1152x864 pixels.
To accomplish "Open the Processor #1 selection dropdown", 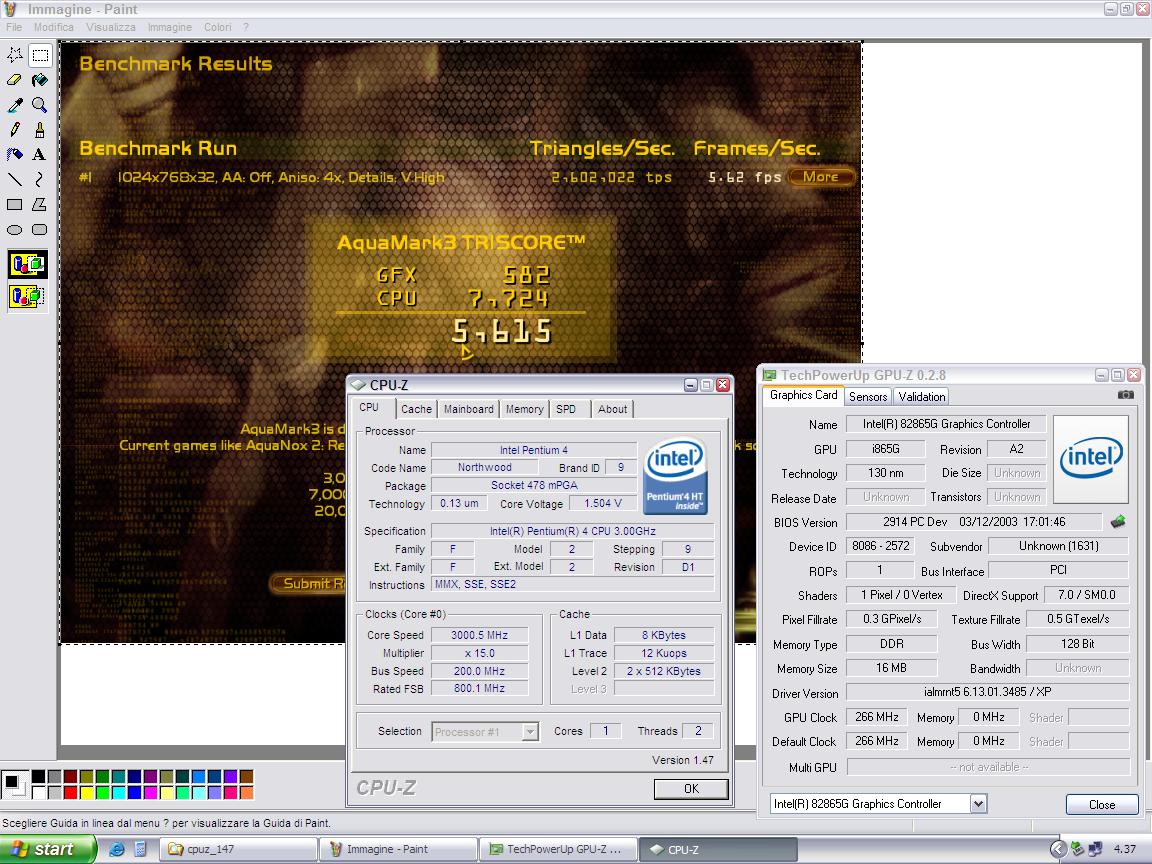I will point(530,732).
